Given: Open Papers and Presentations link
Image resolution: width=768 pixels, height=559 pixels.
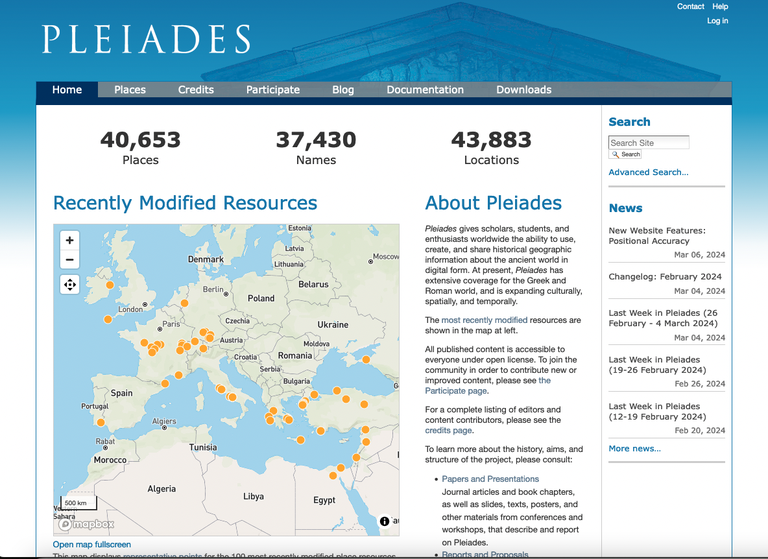Looking at the screenshot, I should tap(490, 479).
